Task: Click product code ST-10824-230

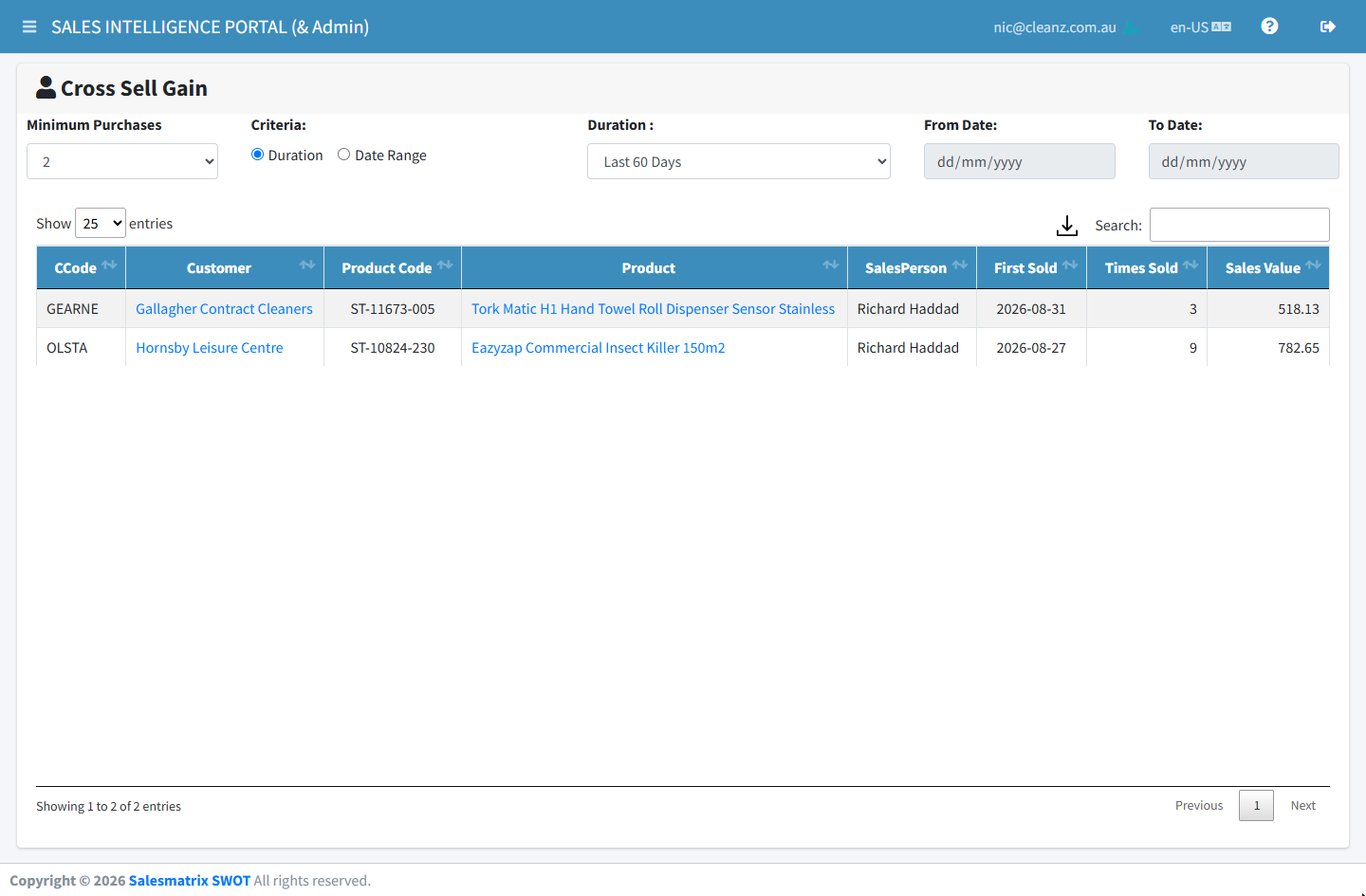Action: tap(393, 348)
